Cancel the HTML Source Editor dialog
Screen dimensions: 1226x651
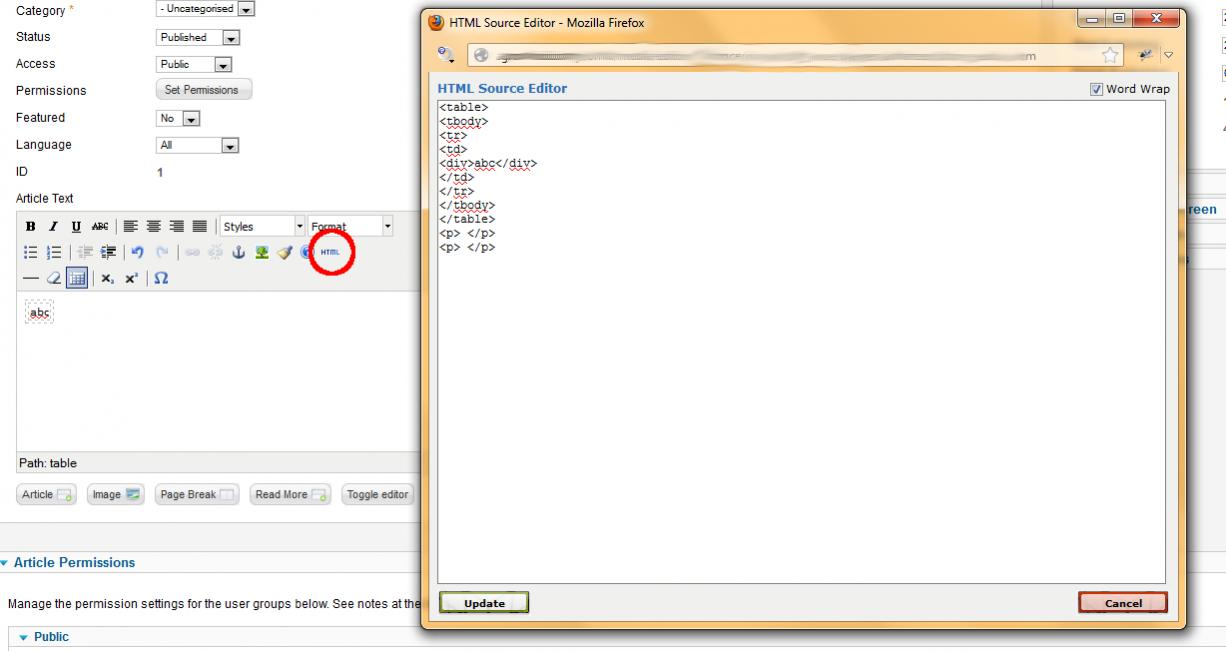(x=1123, y=603)
